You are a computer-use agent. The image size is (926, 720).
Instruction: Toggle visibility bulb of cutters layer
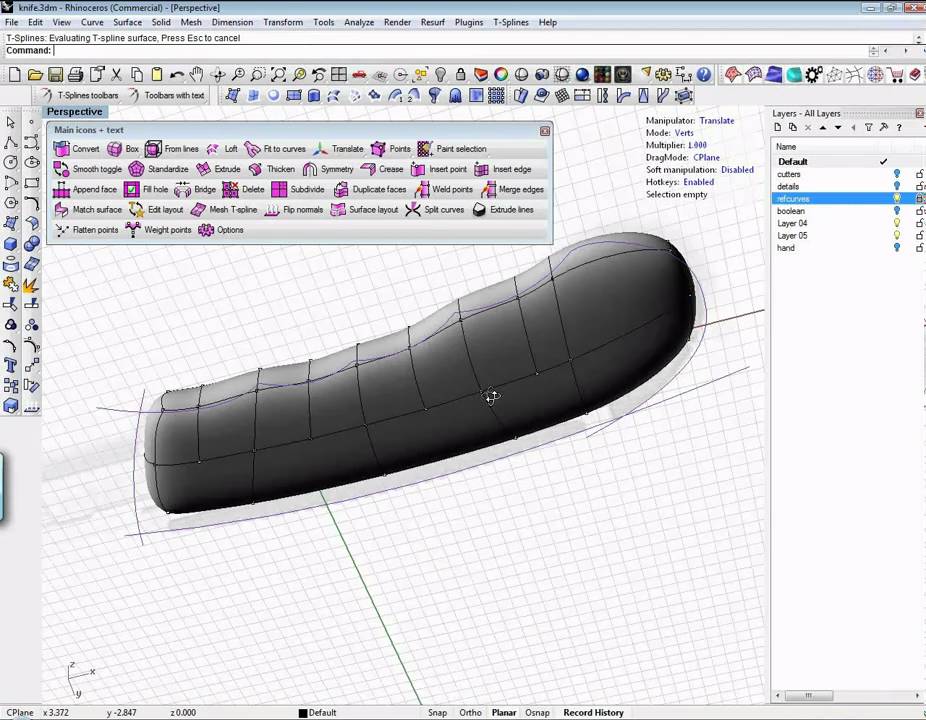[x=896, y=174]
